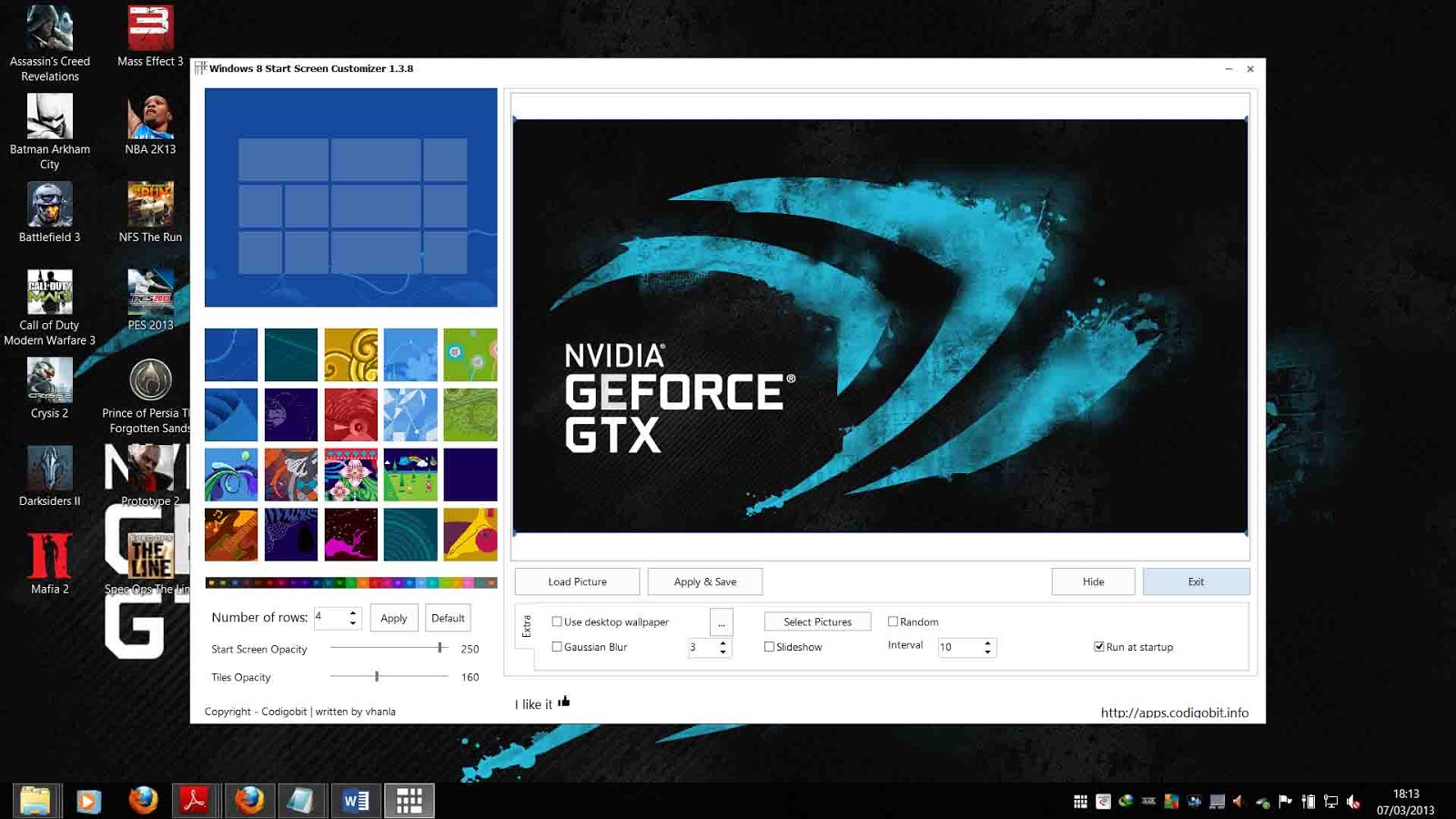Viewport: 1456px width, 819px height.
Task: Pick a color from the accent color strip
Action: [351, 582]
